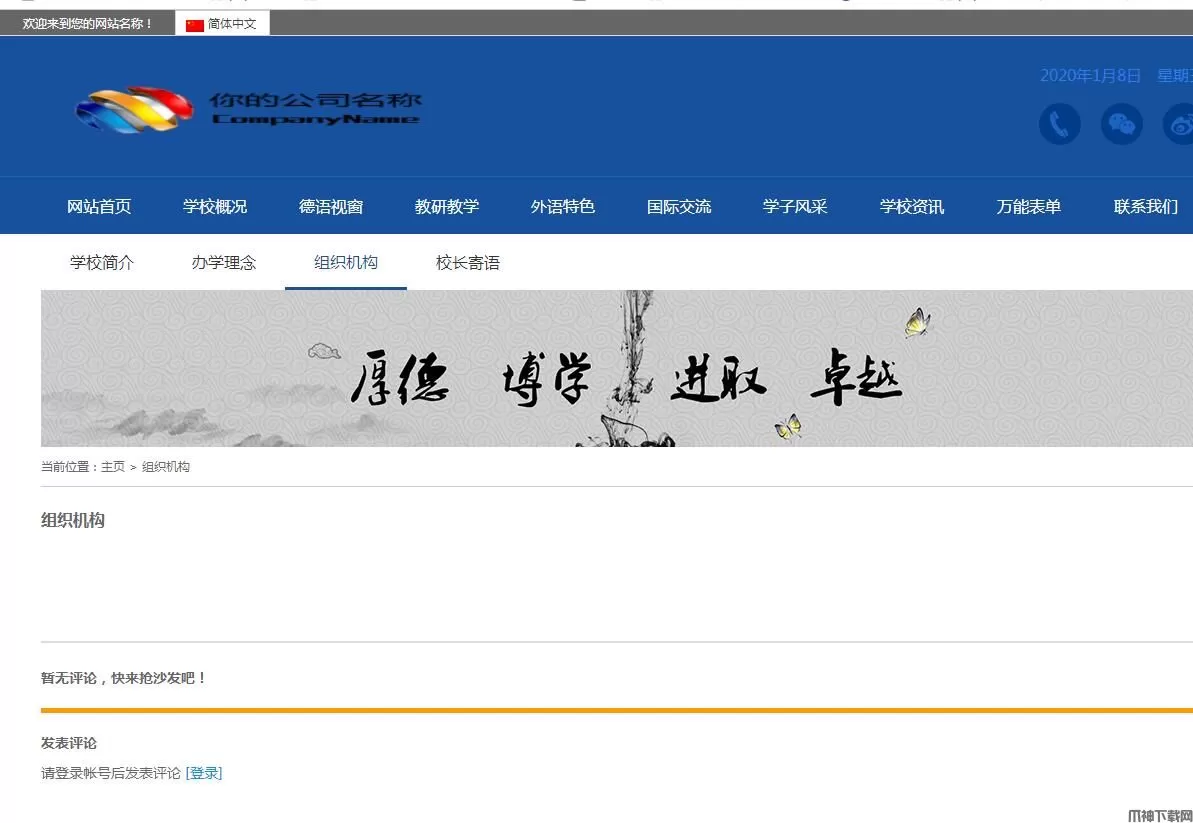
Task: Click 主页 in the breadcrumb
Action: (x=113, y=467)
